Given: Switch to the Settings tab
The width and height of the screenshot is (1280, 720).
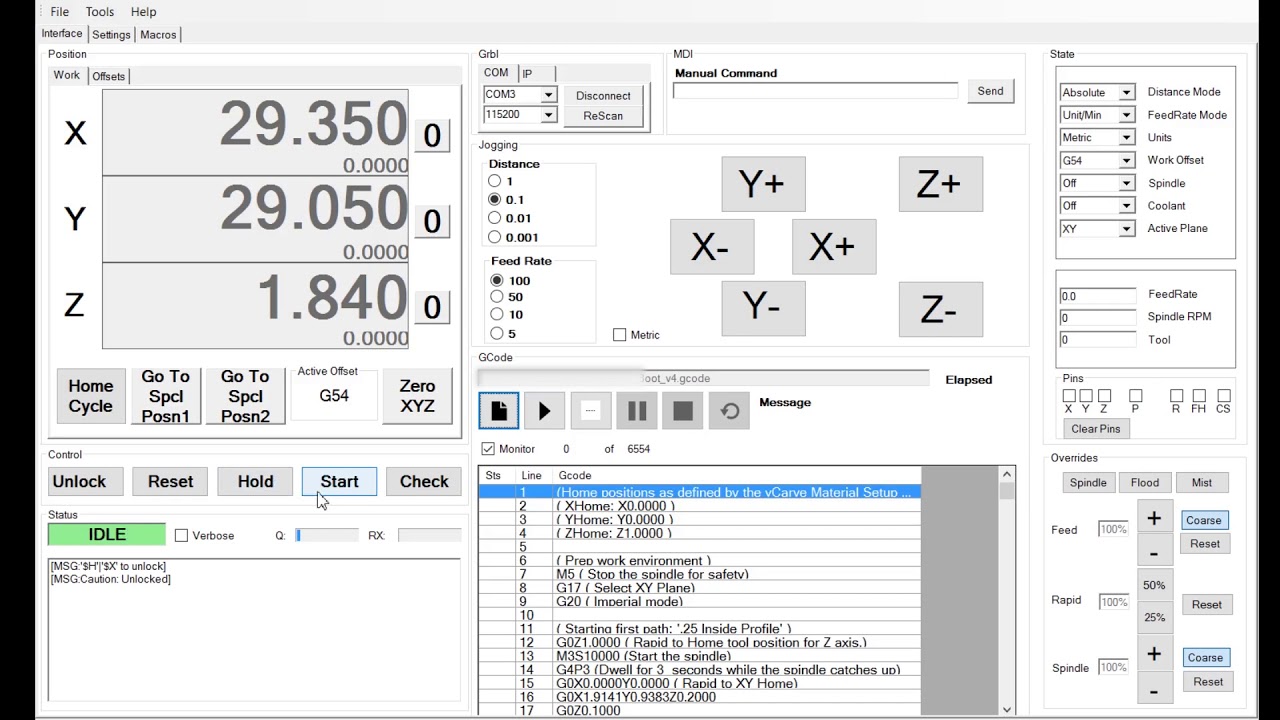Looking at the screenshot, I should click(111, 35).
